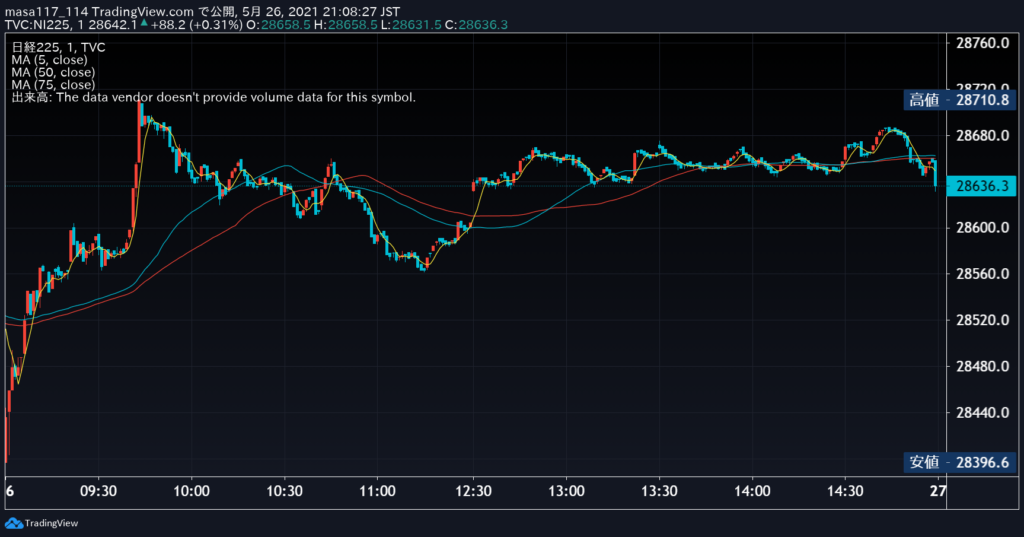Image resolution: width=1024 pixels, height=537 pixels.
Task: Click the 28520.0 price axis value
Action: click(x=982, y=320)
